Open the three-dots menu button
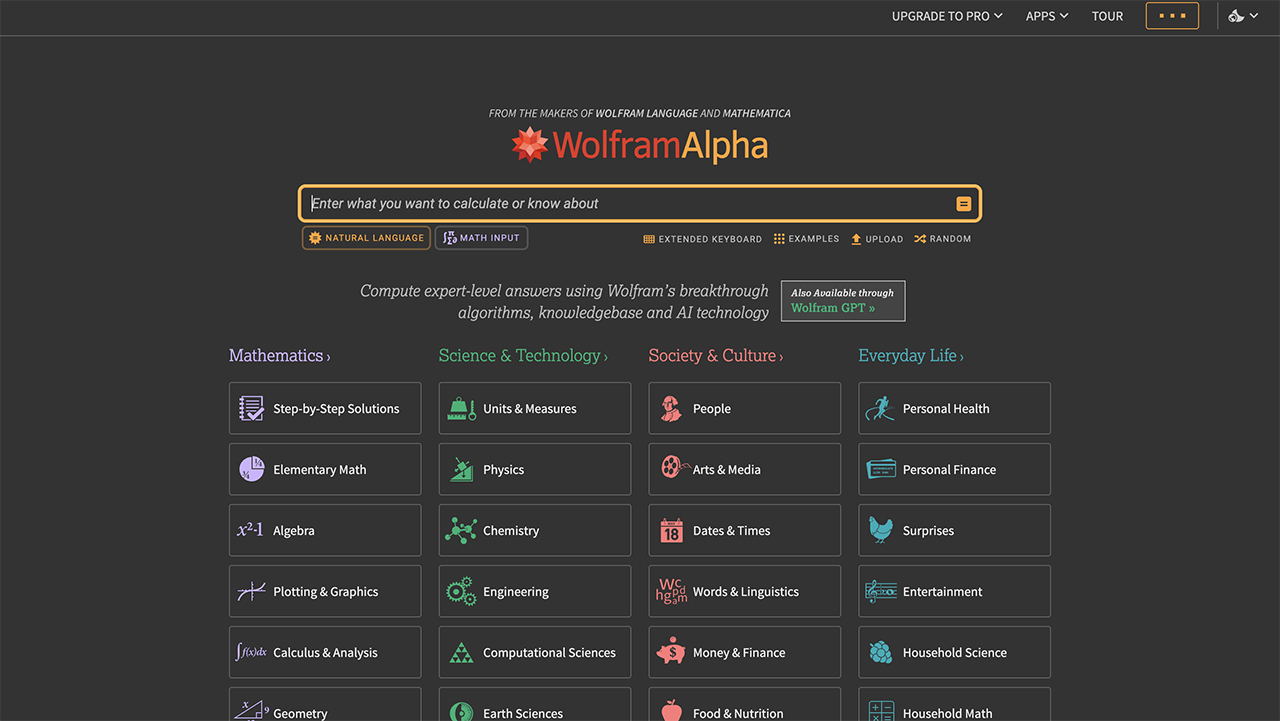The height and width of the screenshot is (721, 1280). (x=1171, y=16)
